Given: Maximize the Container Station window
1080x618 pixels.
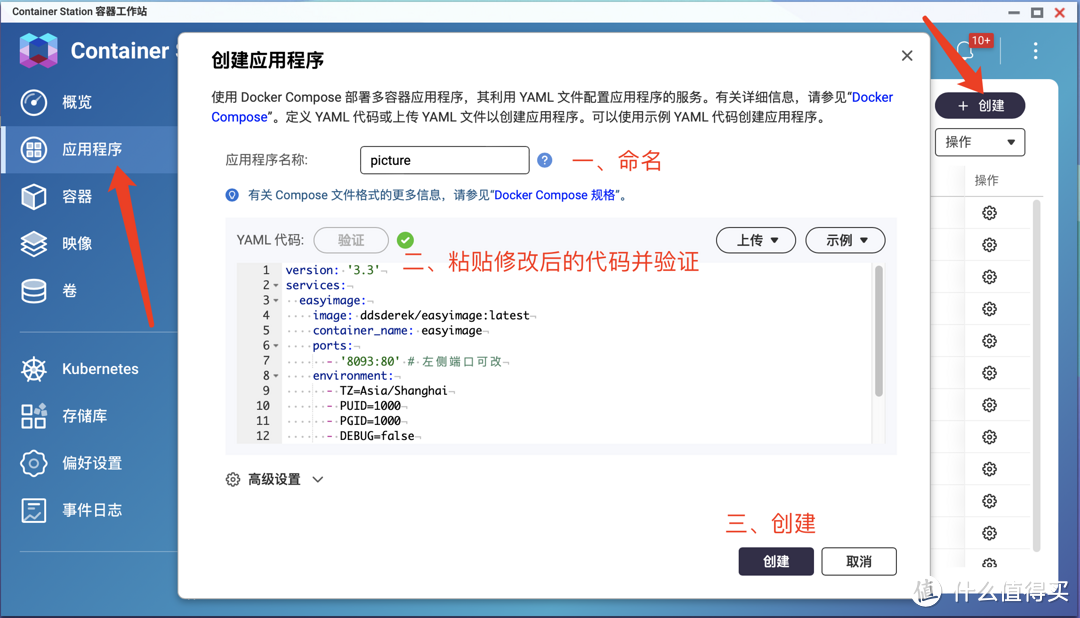Looking at the screenshot, I should 1037,12.
